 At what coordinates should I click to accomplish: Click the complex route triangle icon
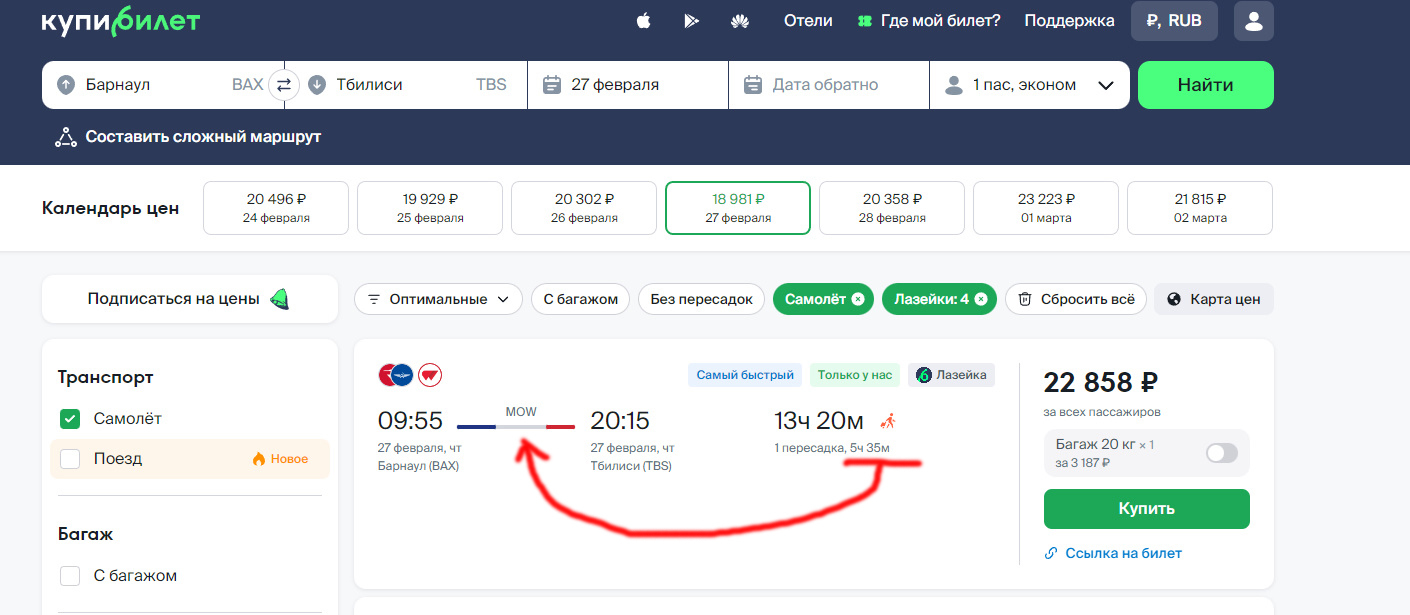[66, 137]
